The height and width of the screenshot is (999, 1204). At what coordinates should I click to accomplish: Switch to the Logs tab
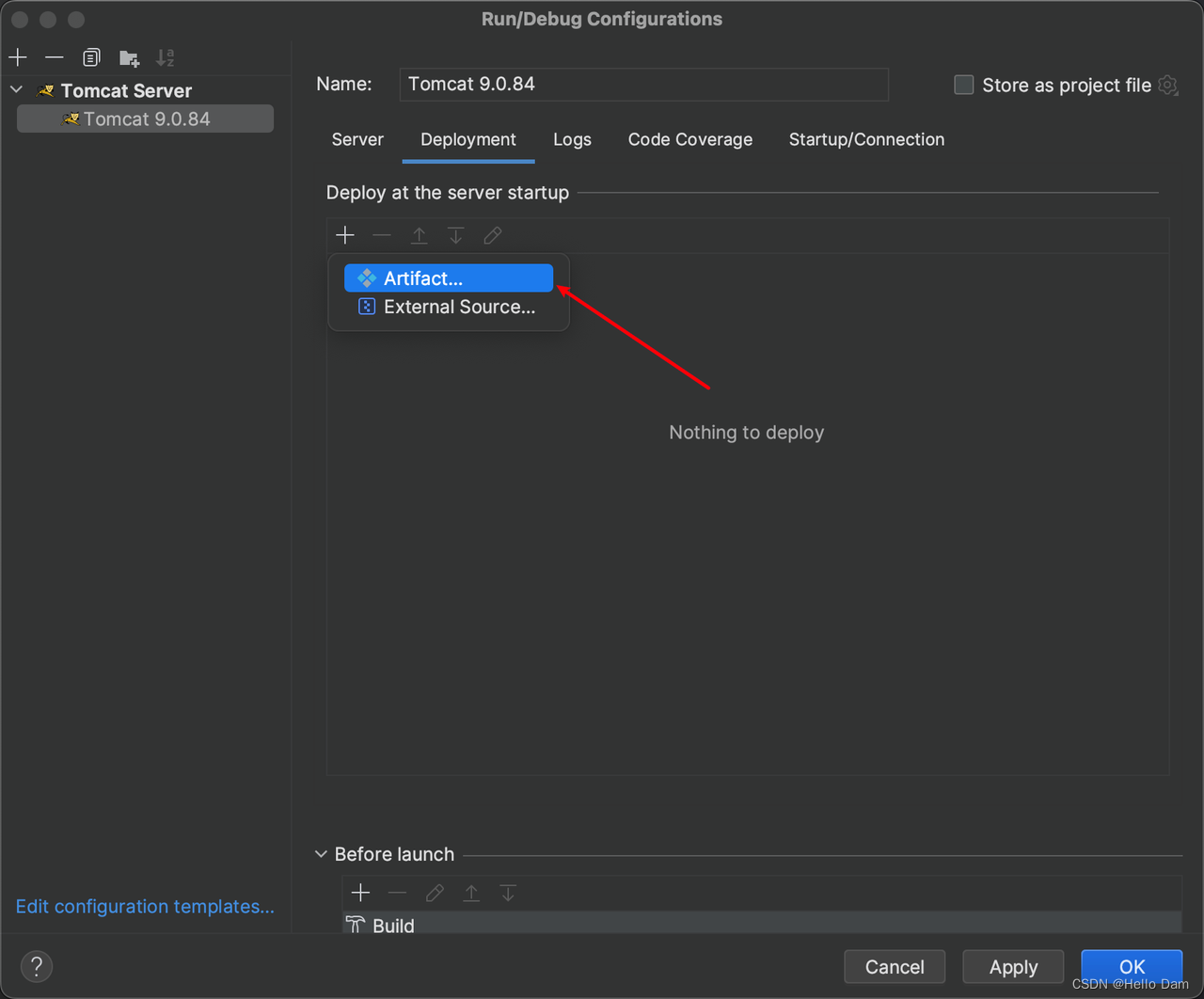[x=572, y=139]
